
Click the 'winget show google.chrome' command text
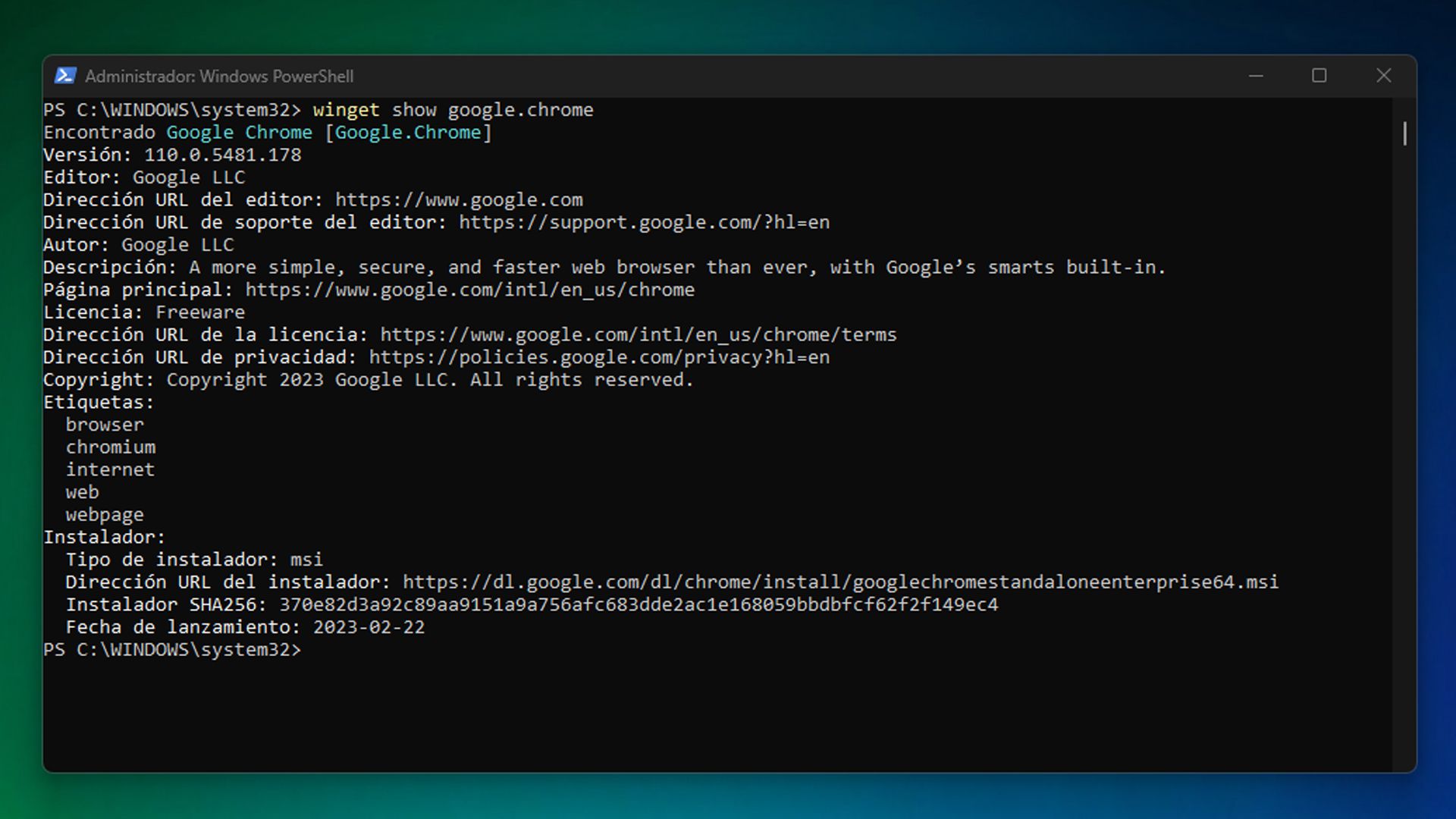tap(453, 111)
